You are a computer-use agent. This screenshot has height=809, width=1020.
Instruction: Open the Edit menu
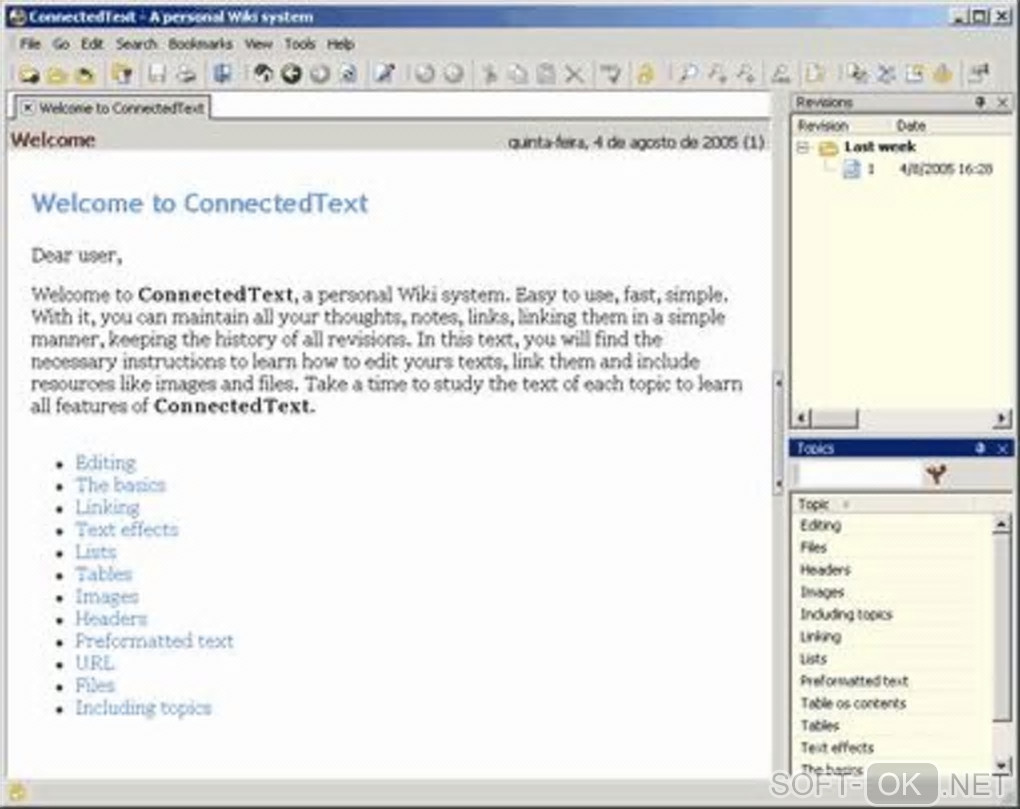click(x=92, y=44)
